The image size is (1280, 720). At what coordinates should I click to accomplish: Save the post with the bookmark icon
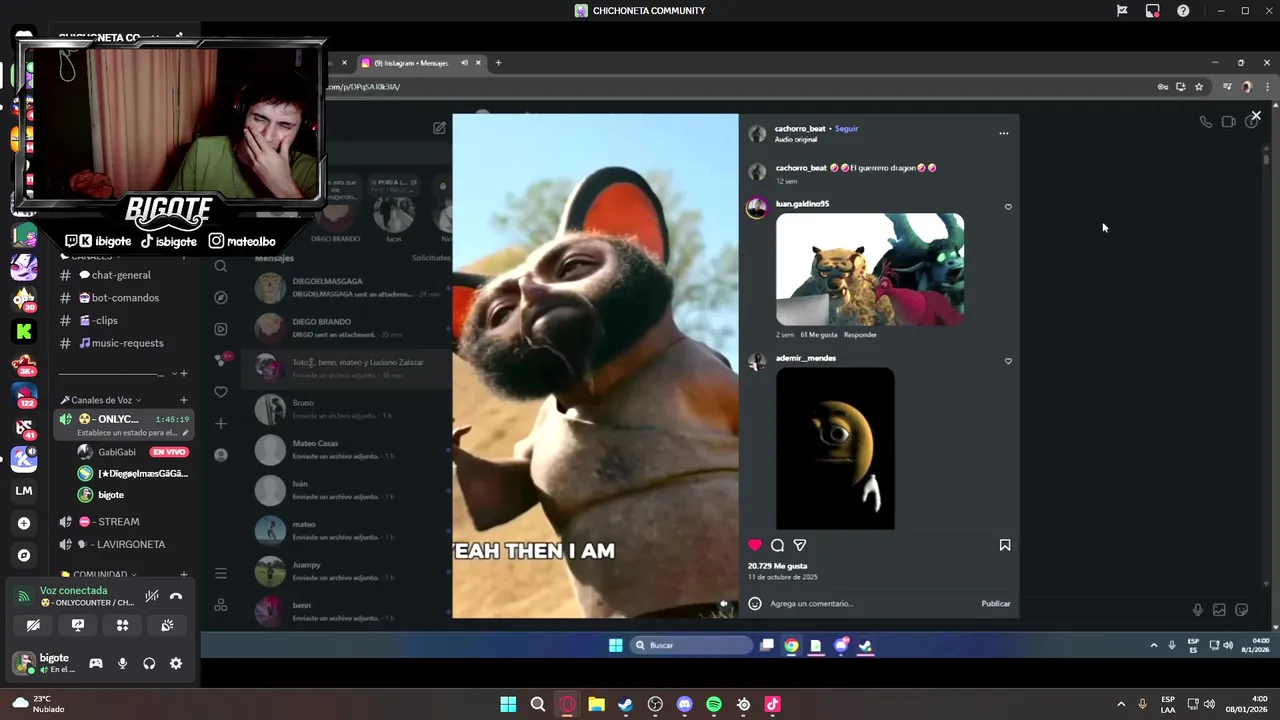click(1005, 545)
